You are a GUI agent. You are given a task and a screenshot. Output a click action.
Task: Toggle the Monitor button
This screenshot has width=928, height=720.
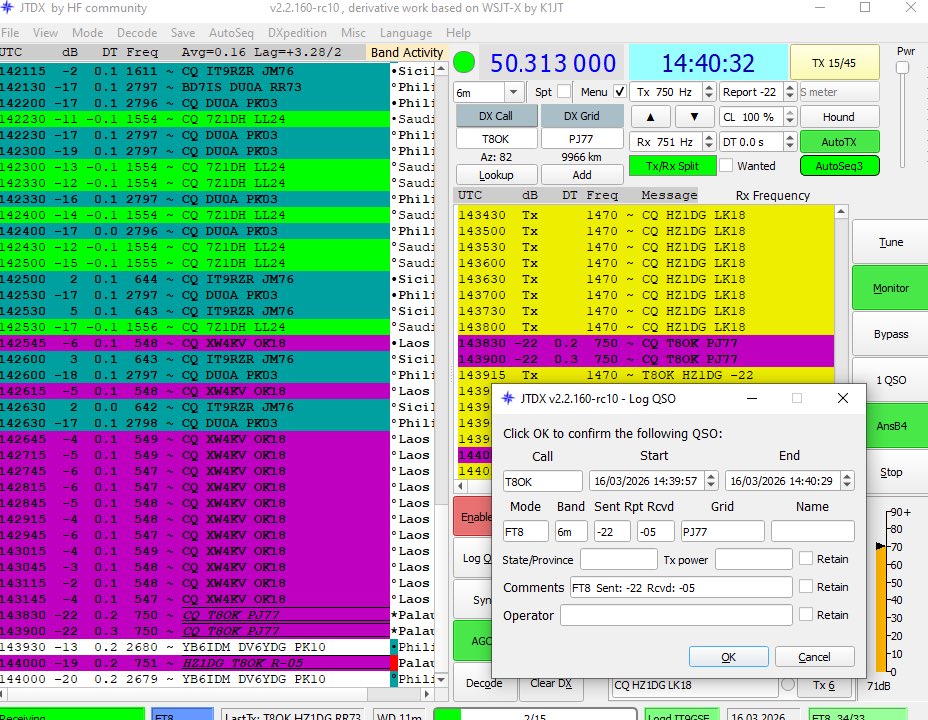click(x=890, y=288)
